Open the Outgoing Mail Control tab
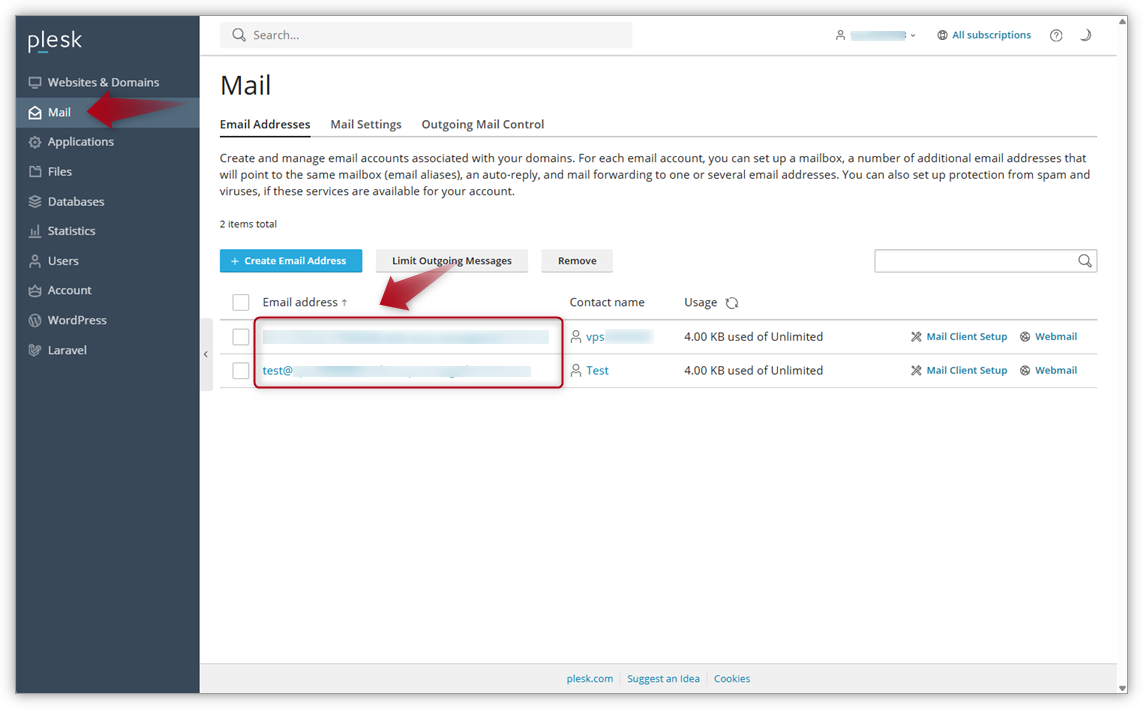Viewport: 1143px width, 709px height. pos(483,124)
